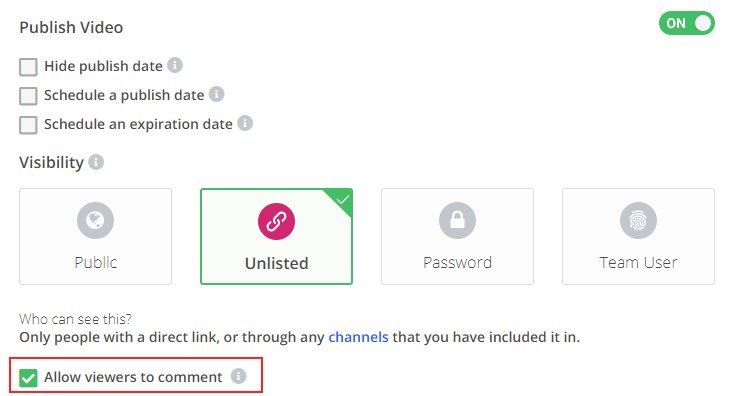This screenshot has height=396, width=734.
Task: Click the Visibility info icon
Action: tap(96, 162)
